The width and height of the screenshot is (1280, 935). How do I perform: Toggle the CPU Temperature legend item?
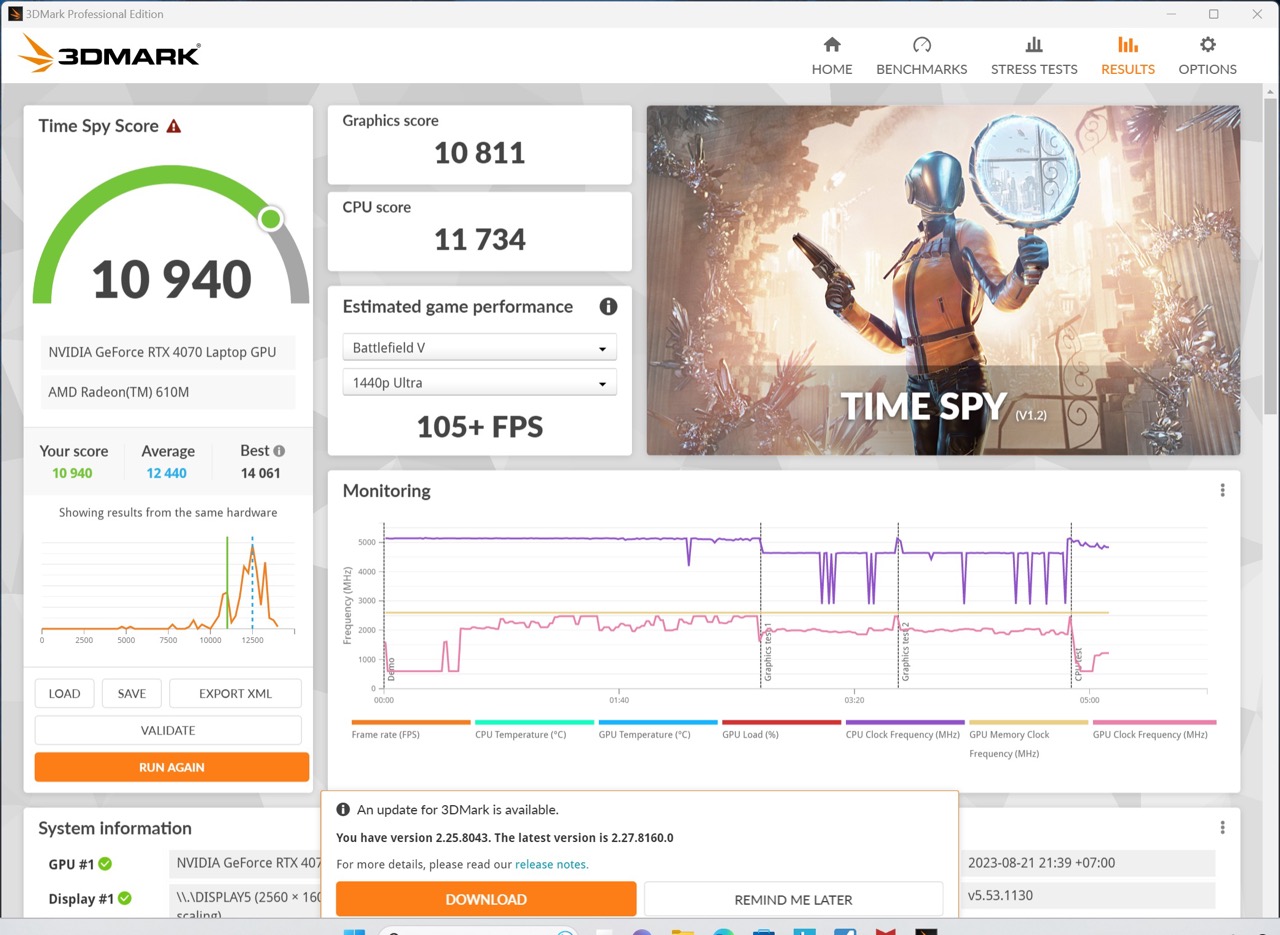click(x=534, y=728)
